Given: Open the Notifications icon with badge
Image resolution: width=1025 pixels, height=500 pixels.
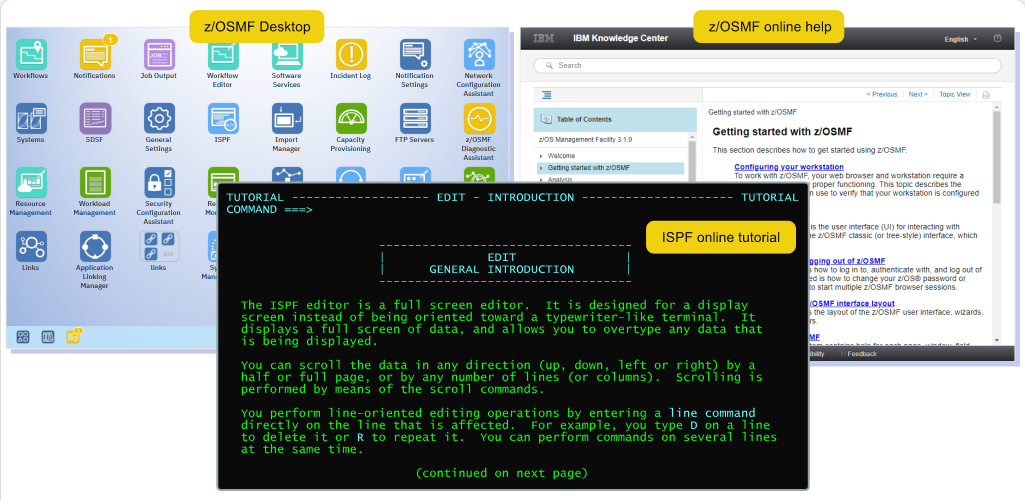Looking at the screenshot, I should click(95, 54).
